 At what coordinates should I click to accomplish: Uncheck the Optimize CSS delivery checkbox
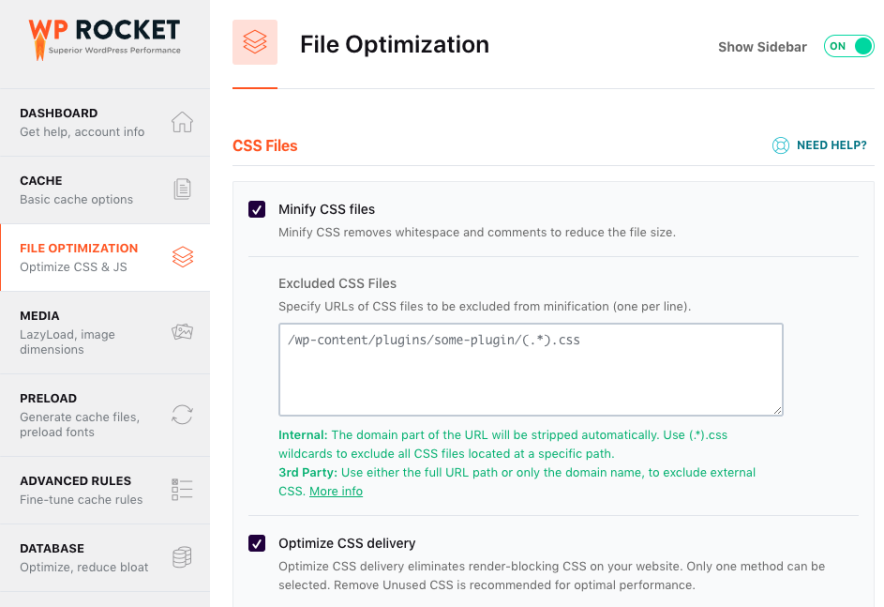(257, 543)
